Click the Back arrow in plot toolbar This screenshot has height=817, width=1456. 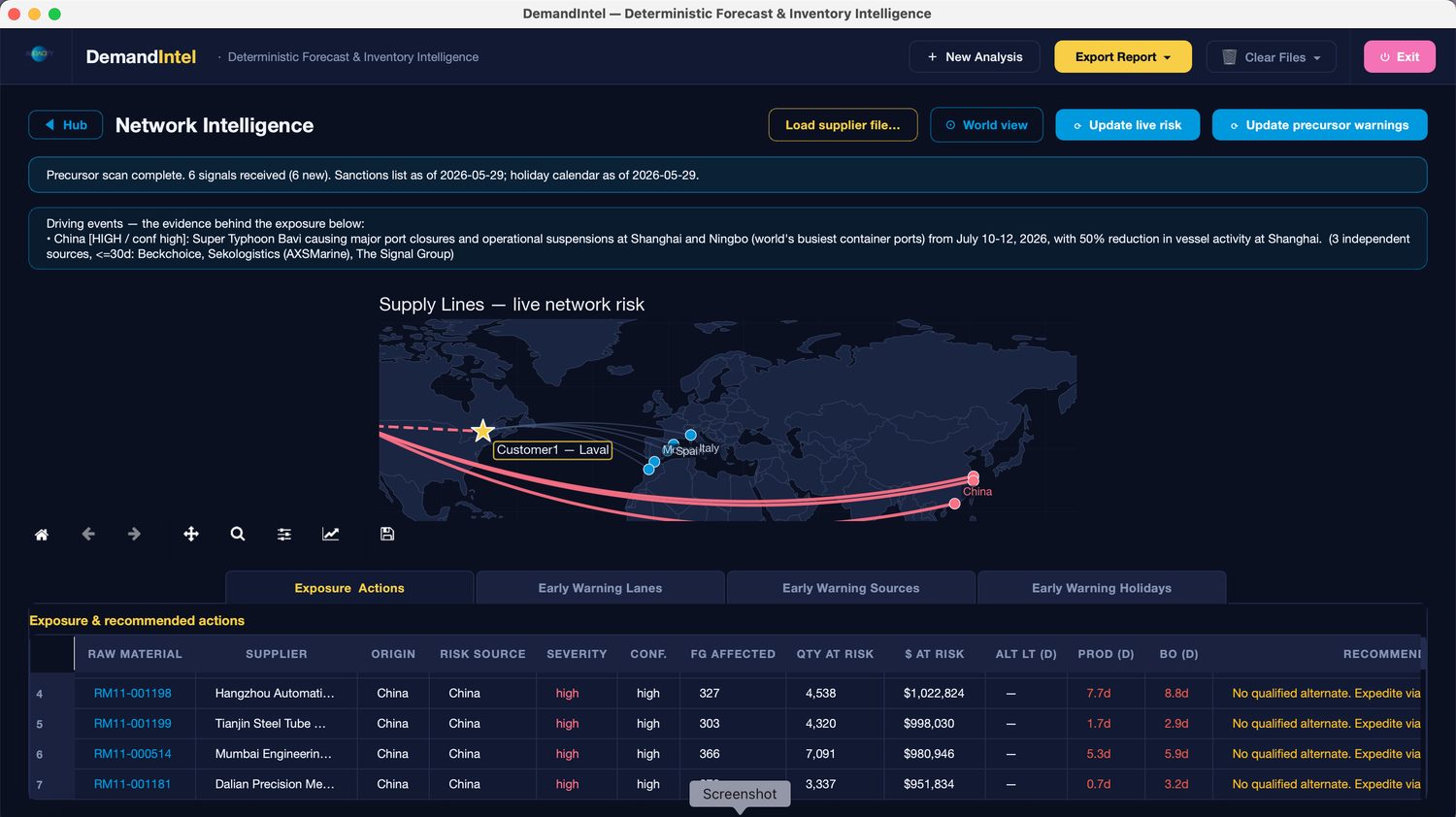tap(88, 534)
